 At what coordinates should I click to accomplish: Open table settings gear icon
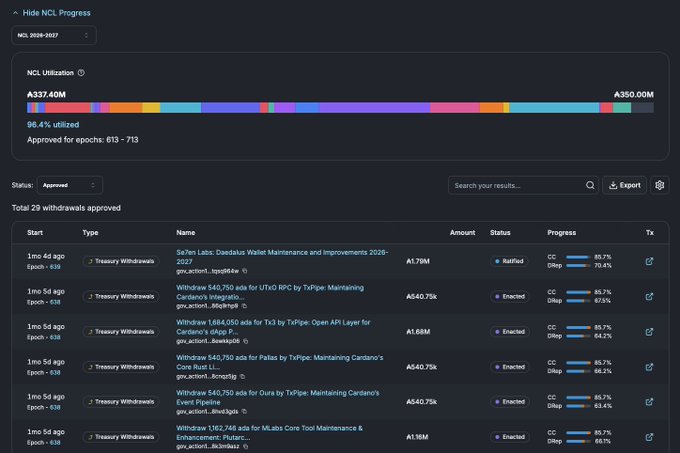coord(660,185)
